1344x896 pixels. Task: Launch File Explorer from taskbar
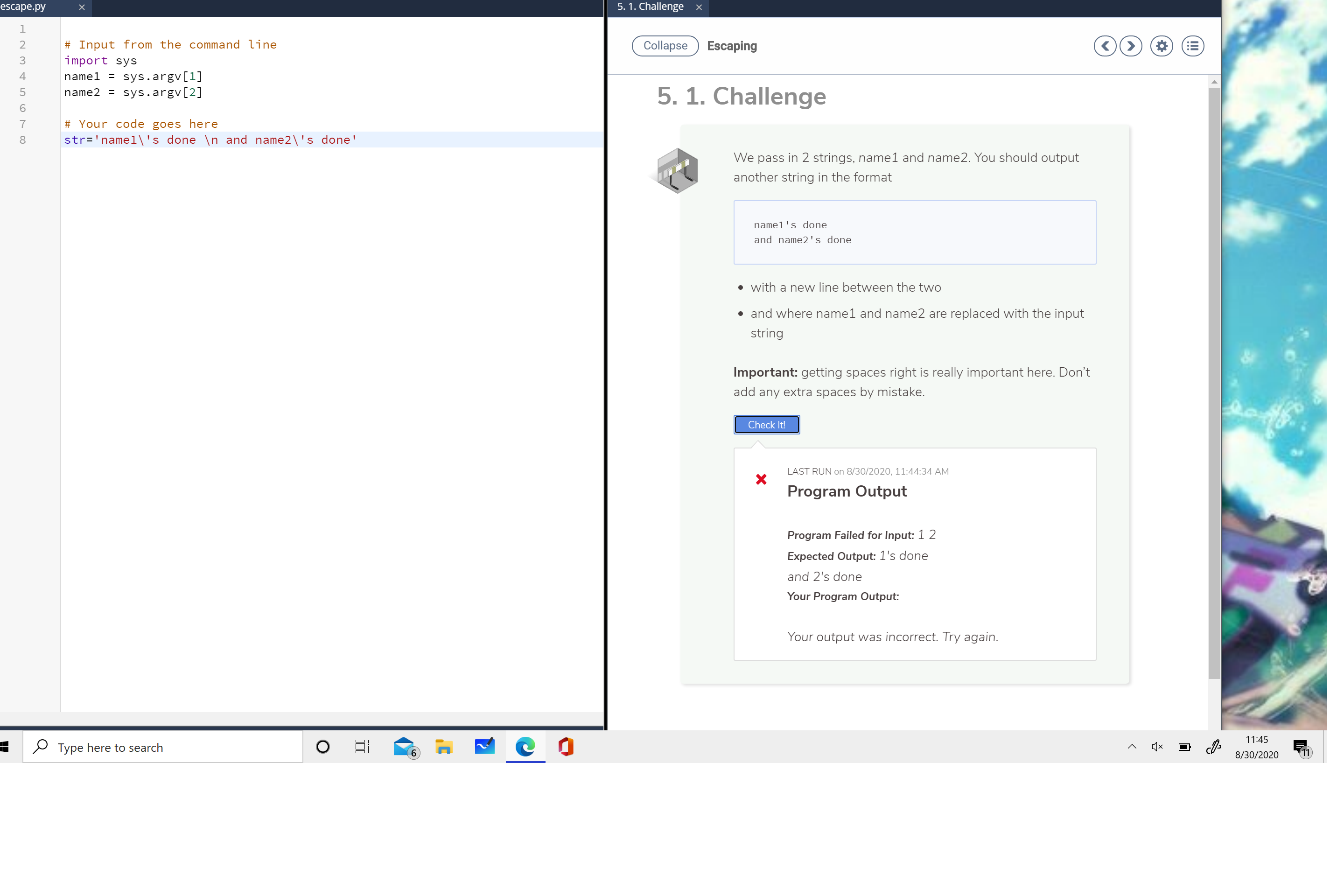(444, 747)
